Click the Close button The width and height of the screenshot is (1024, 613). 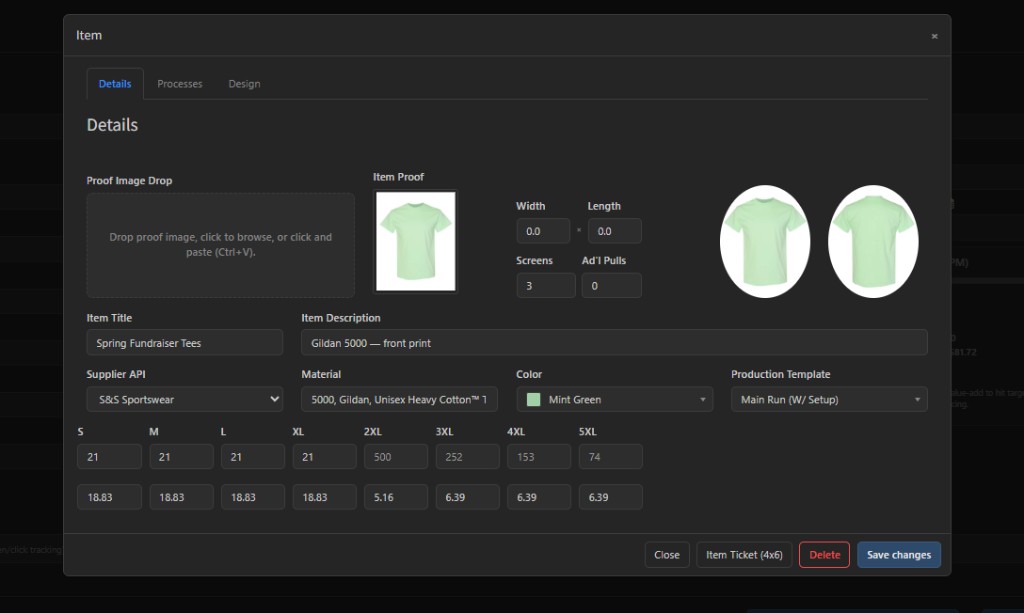pos(667,554)
